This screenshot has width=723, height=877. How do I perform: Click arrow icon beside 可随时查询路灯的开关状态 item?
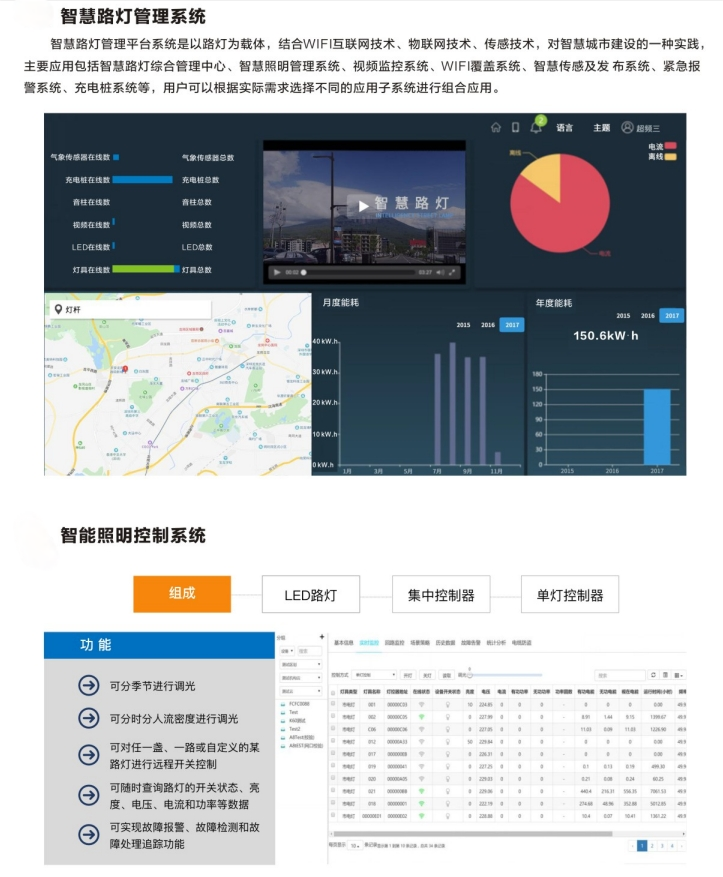tap(89, 795)
